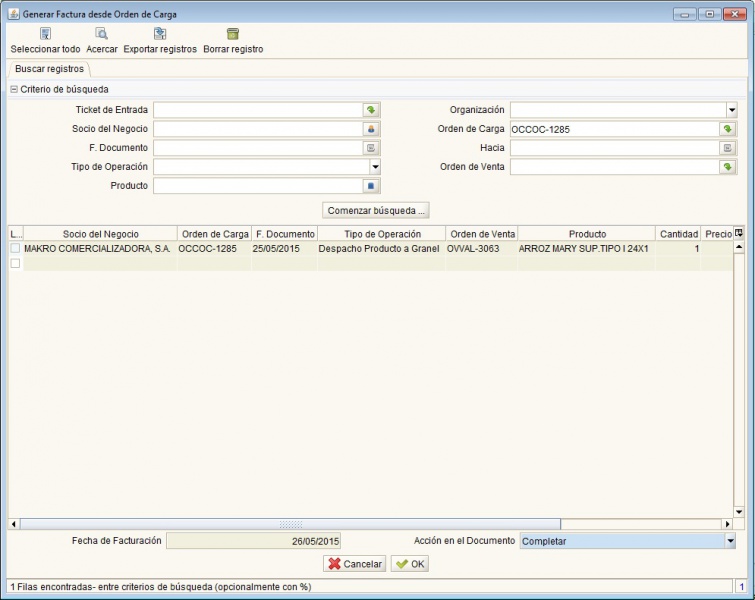Viewport: 755px width, 600px height.
Task: Click the horizontal scrollbar thumb
Action: tap(290, 524)
